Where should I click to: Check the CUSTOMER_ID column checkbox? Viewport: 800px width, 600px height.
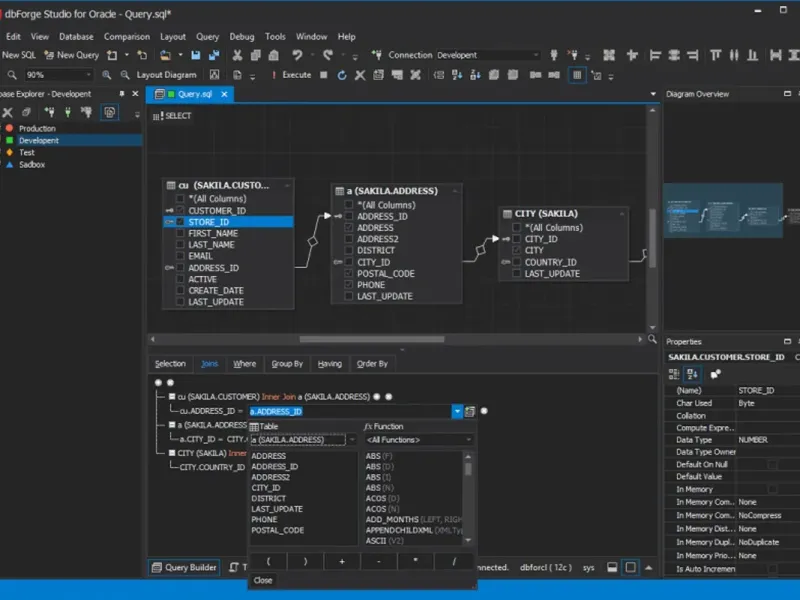click(179, 211)
